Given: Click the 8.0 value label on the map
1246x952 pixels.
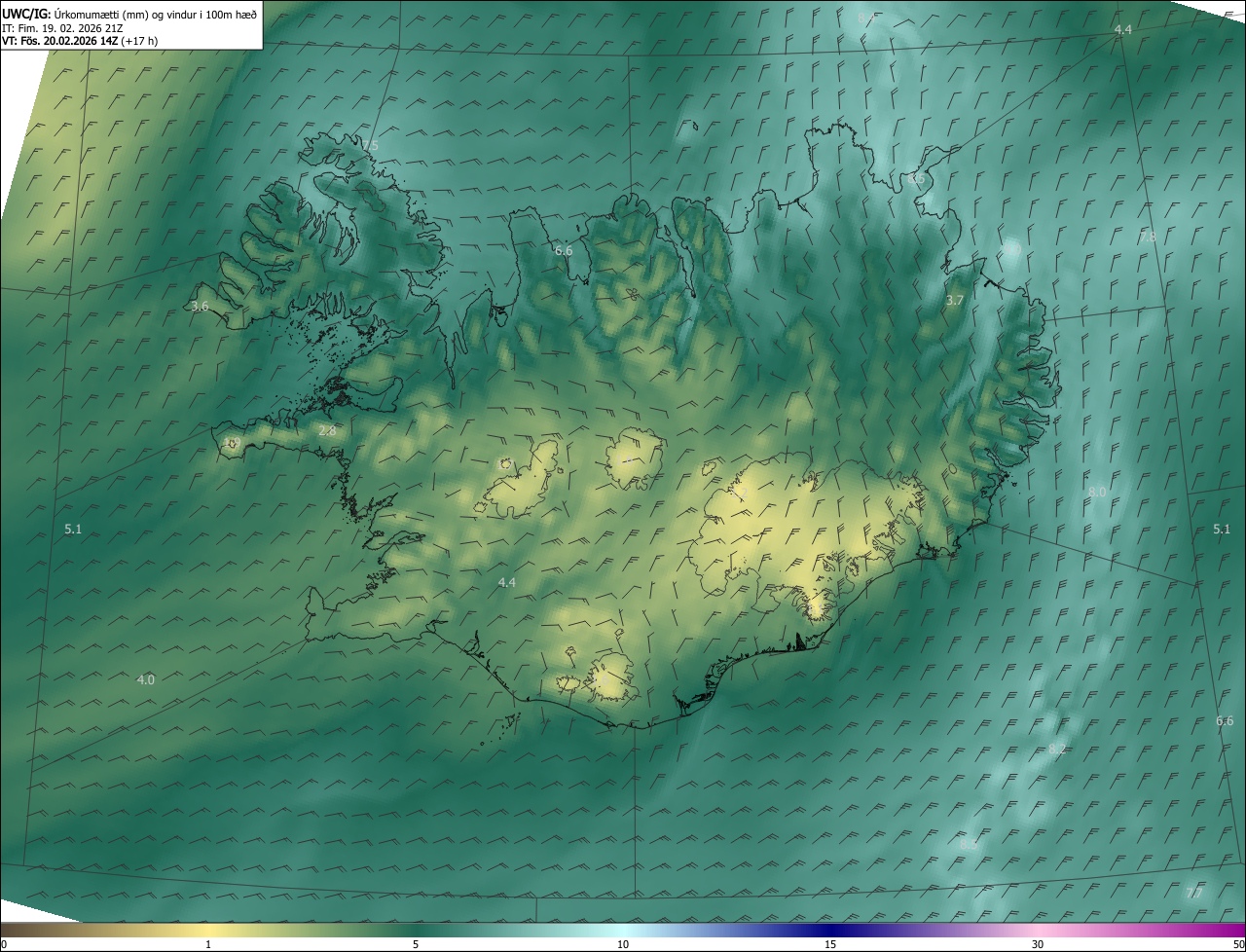Looking at the screenshot, I should pyautogui.click(x=1097, y=492).
